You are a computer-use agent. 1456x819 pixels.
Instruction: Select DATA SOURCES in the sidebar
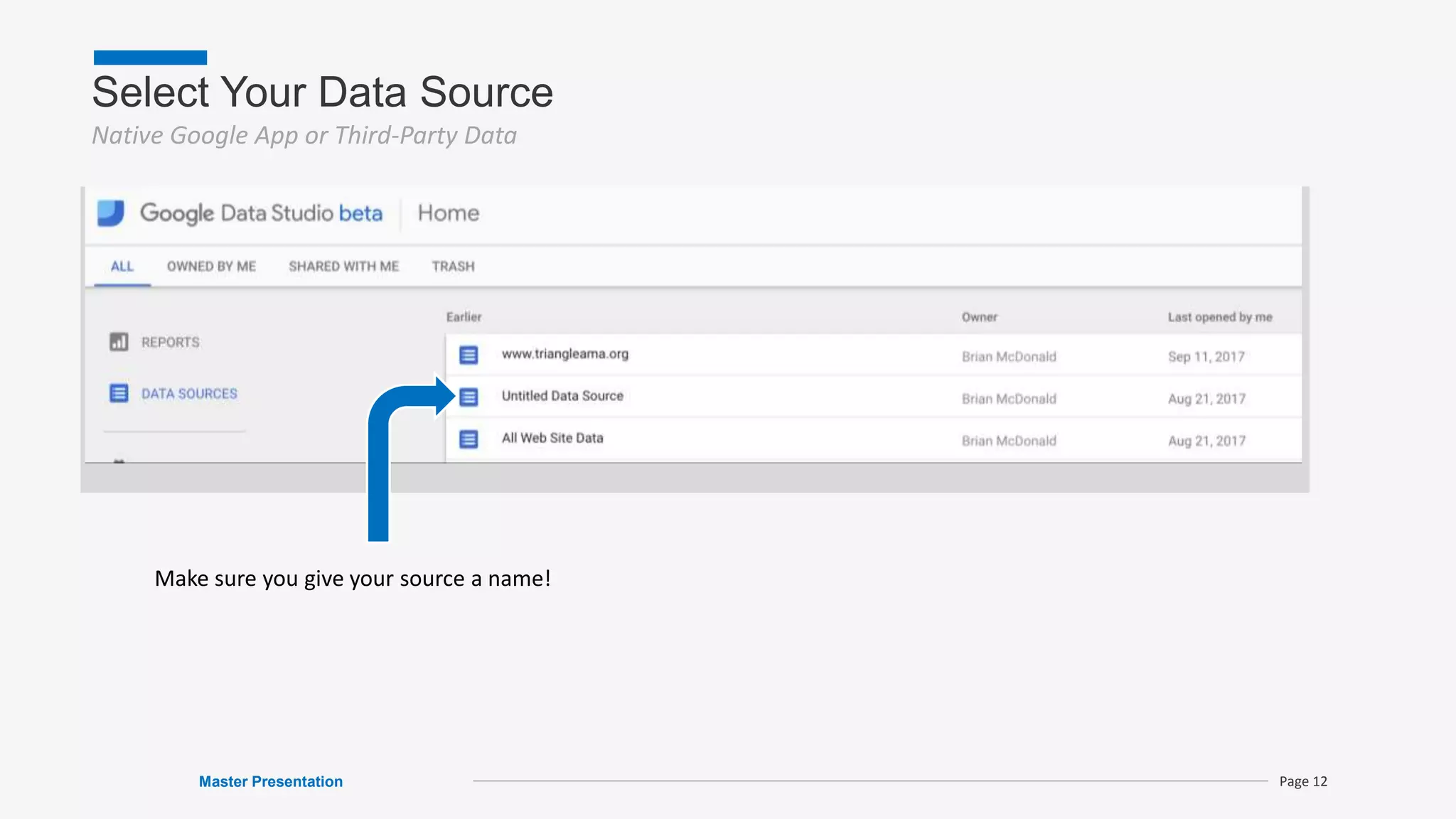[189, 394]
